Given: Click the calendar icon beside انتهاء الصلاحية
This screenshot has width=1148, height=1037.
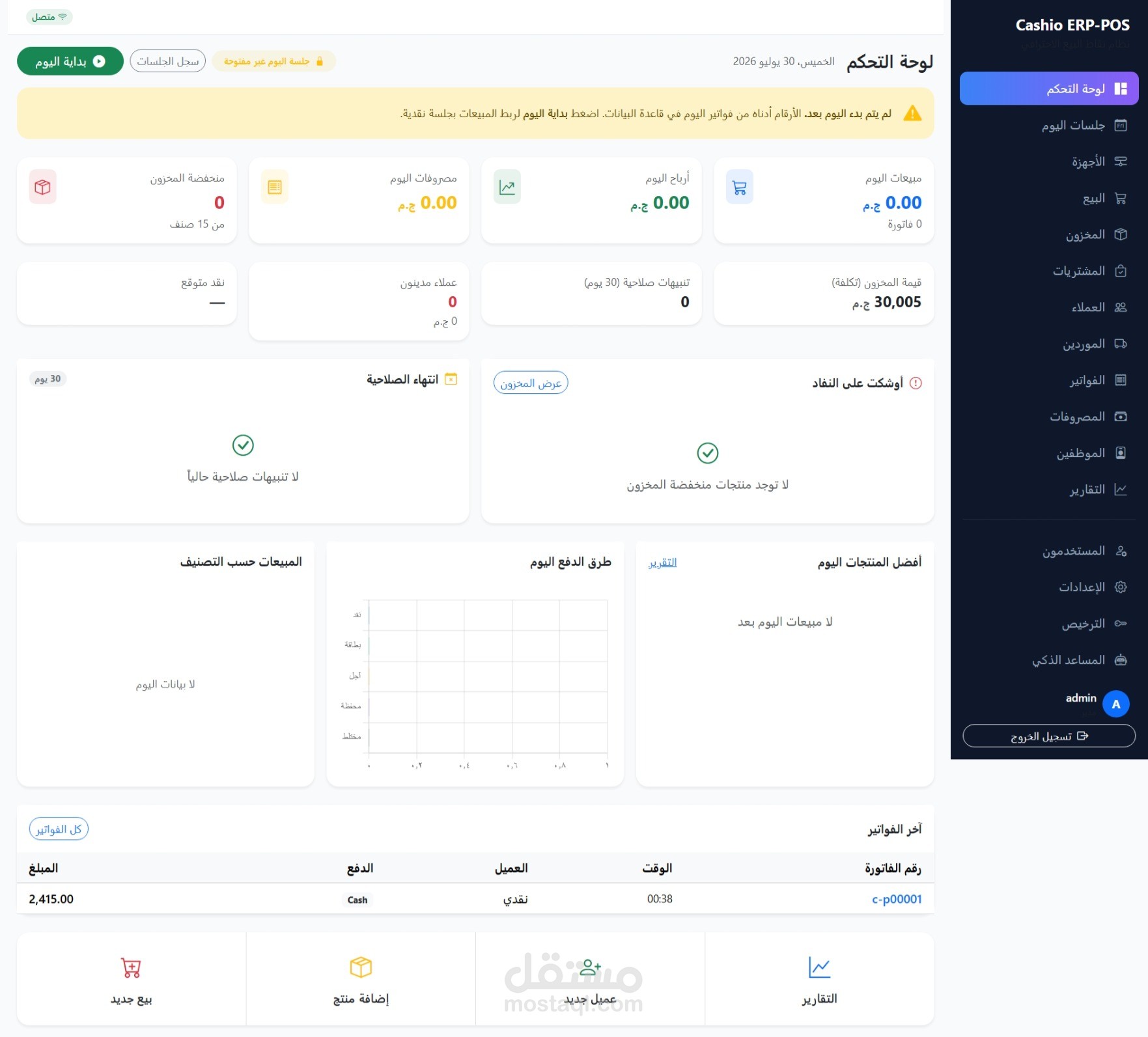Looking at the screenshot, I should pyautogui.click(x=451, y=379).
